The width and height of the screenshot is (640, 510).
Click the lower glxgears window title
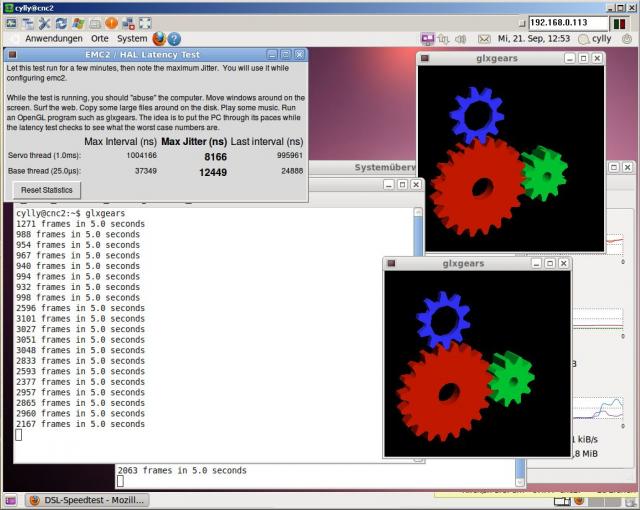coord(463,264)
